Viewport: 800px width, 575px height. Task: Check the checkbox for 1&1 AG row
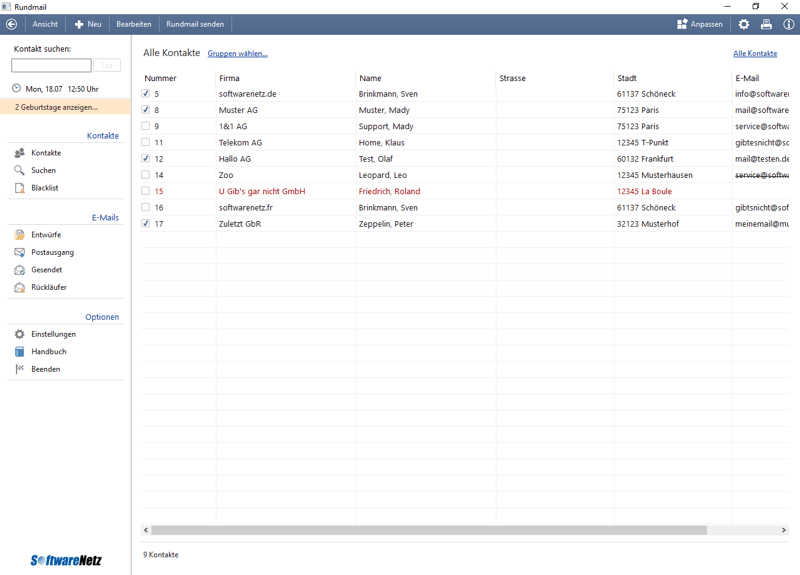click(x=146, y=126)
